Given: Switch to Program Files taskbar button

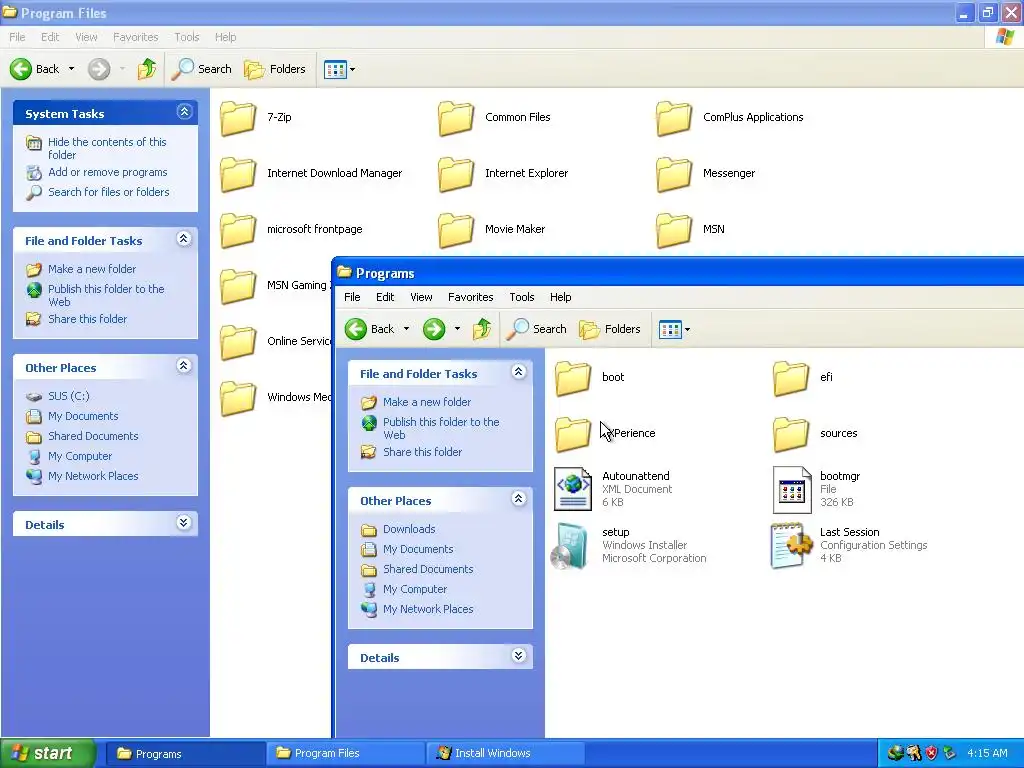Looking at the screenshot, I should pos(345,754).
